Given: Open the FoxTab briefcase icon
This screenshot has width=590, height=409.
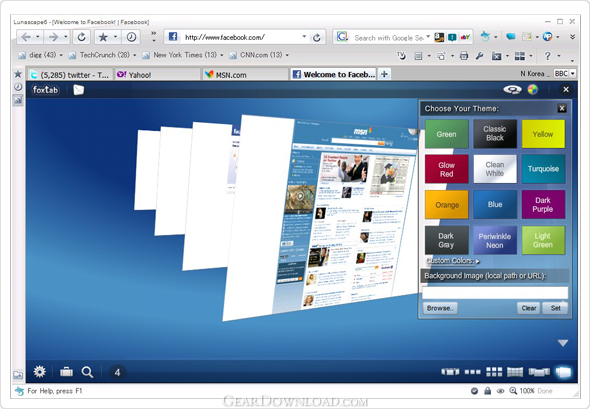Looking at the screenshot, I should (67, 372).
